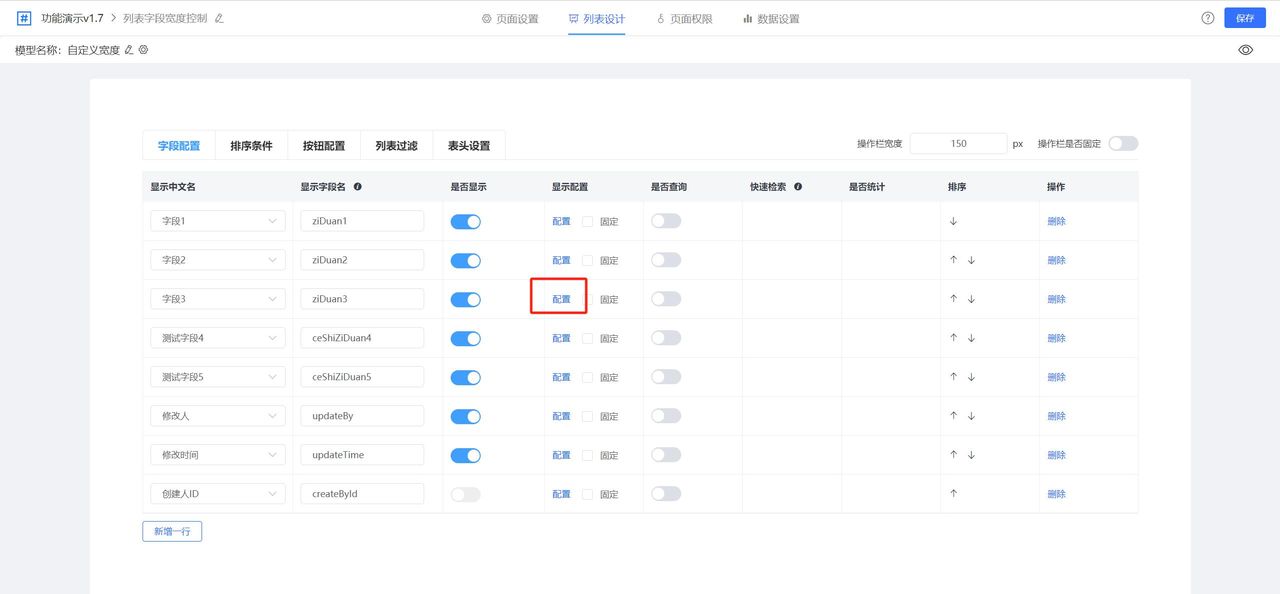1280x594 pixels.
Task: 点击「列表设计」显示器图标
Action: [574, 18]
